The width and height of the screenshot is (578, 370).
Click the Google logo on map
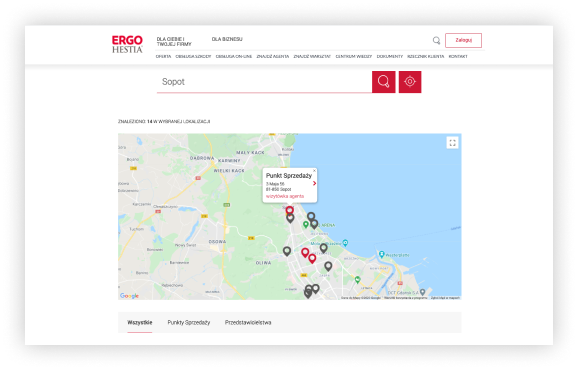129,296
